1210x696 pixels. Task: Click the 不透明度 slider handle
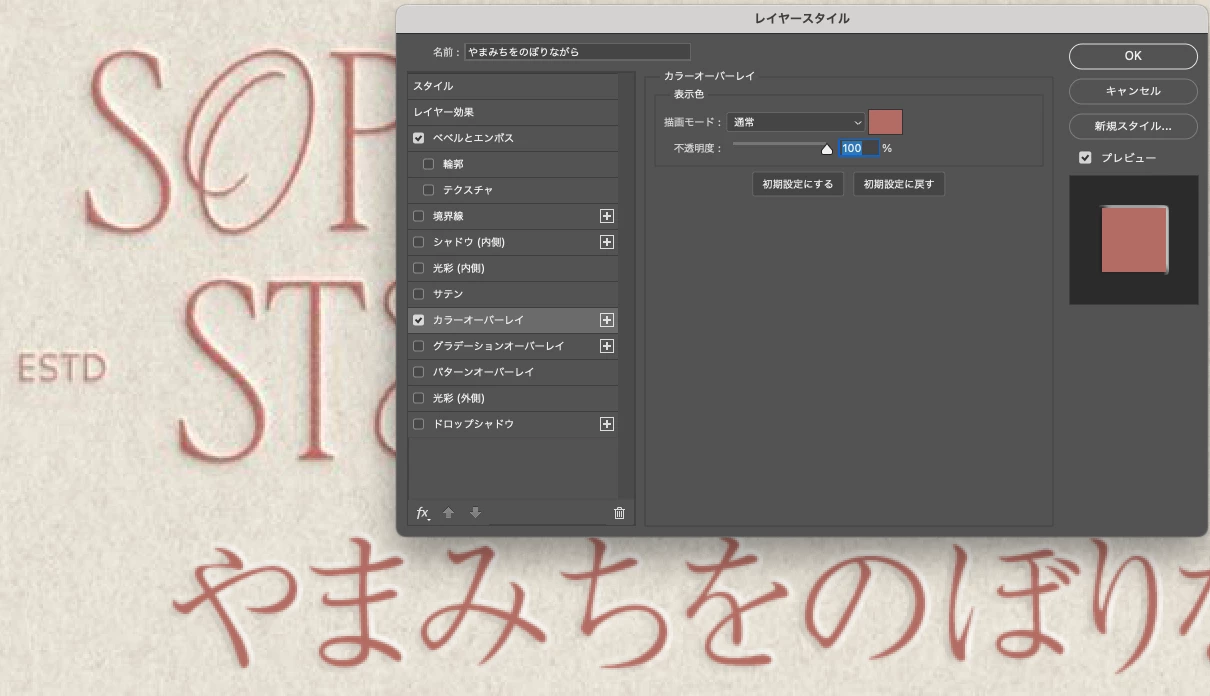click(x=827, y=150)
